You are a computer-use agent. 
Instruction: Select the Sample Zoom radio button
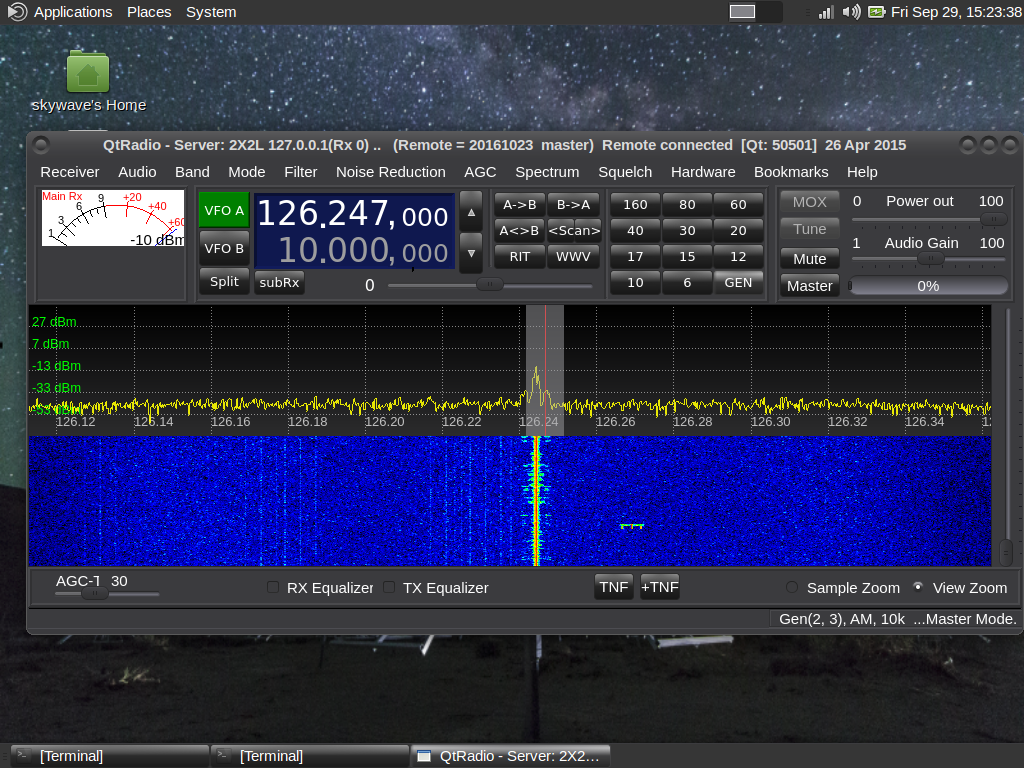tap(792, 587)
